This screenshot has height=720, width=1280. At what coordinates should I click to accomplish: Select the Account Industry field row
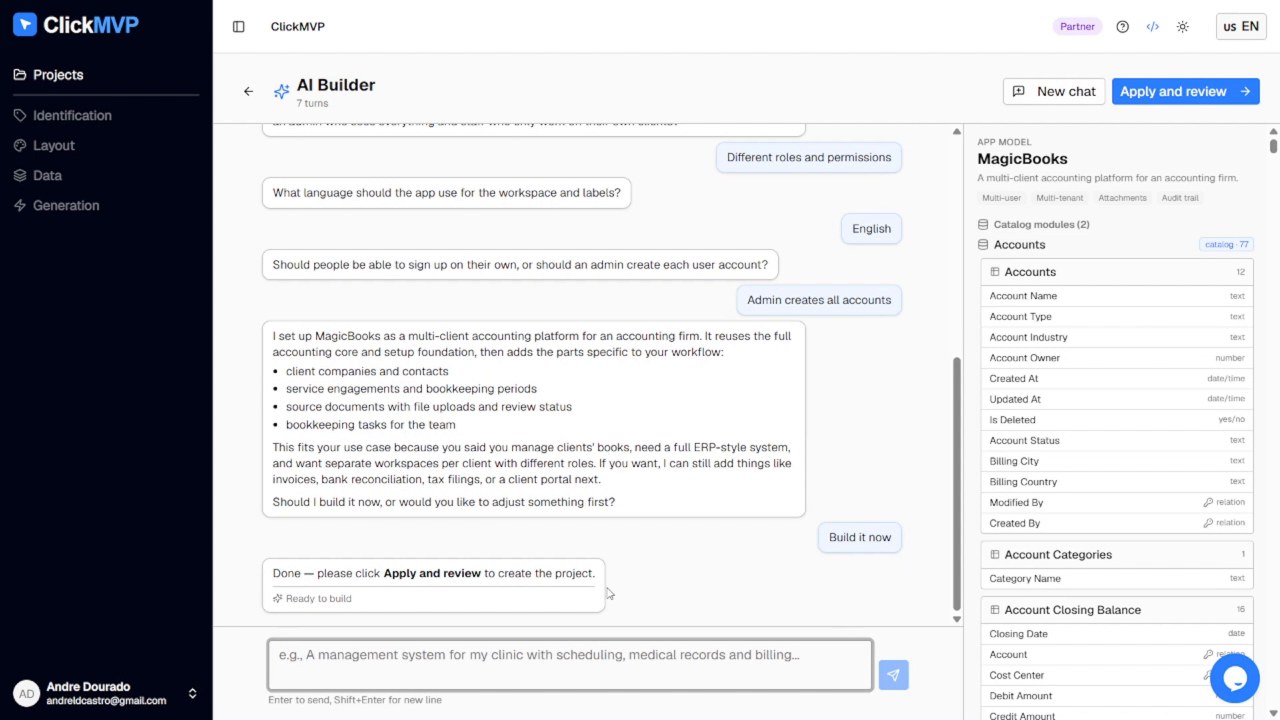pos(1117,337)
